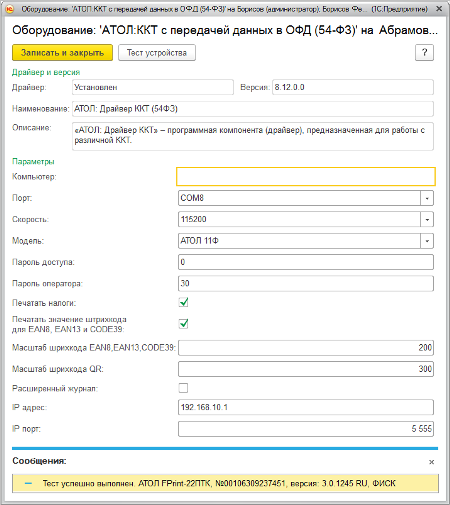Select the Пароль доступа field

coord(306,262)
